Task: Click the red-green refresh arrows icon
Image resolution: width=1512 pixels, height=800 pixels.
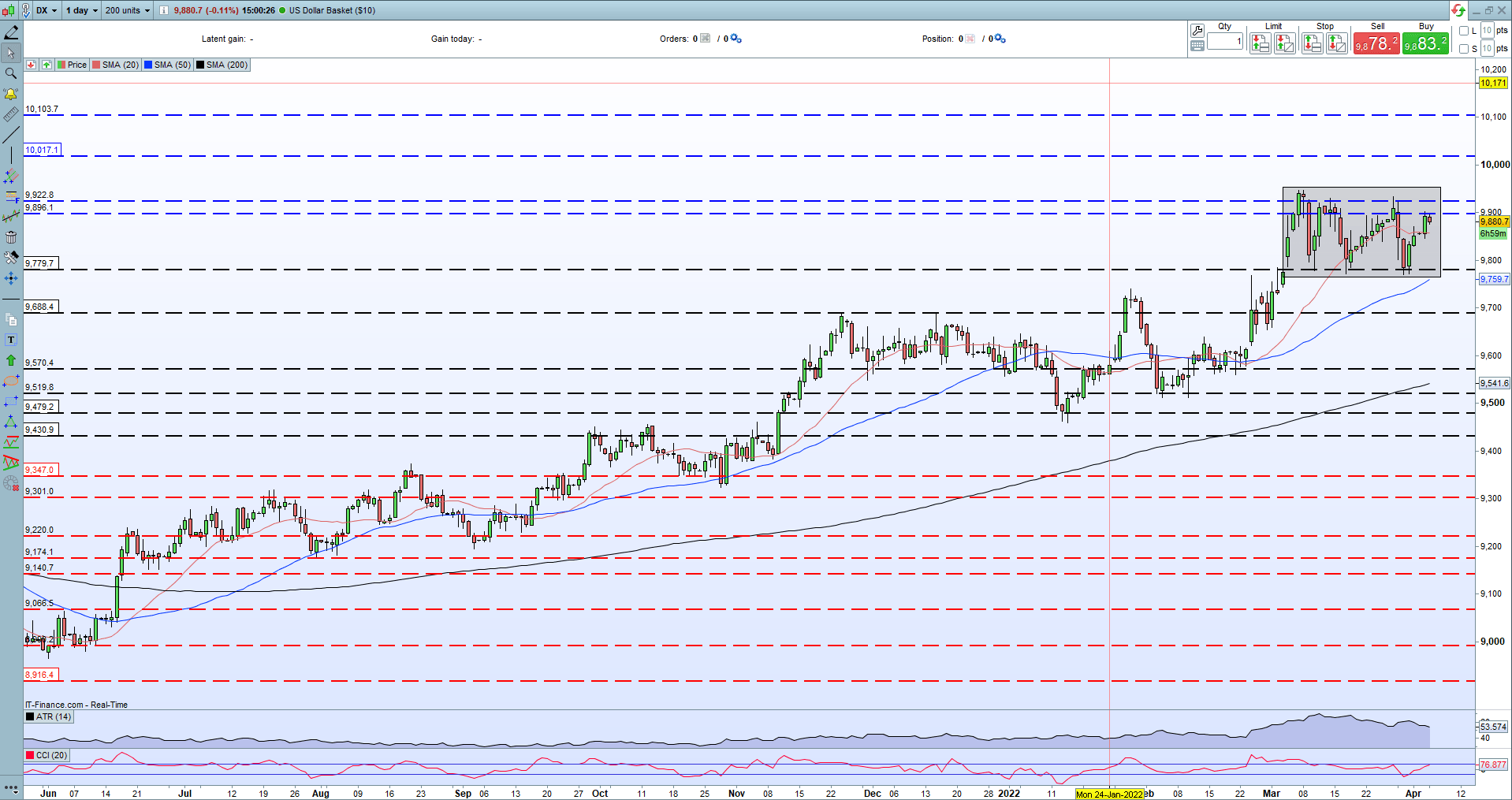Action: click(x=1458, y=10)
